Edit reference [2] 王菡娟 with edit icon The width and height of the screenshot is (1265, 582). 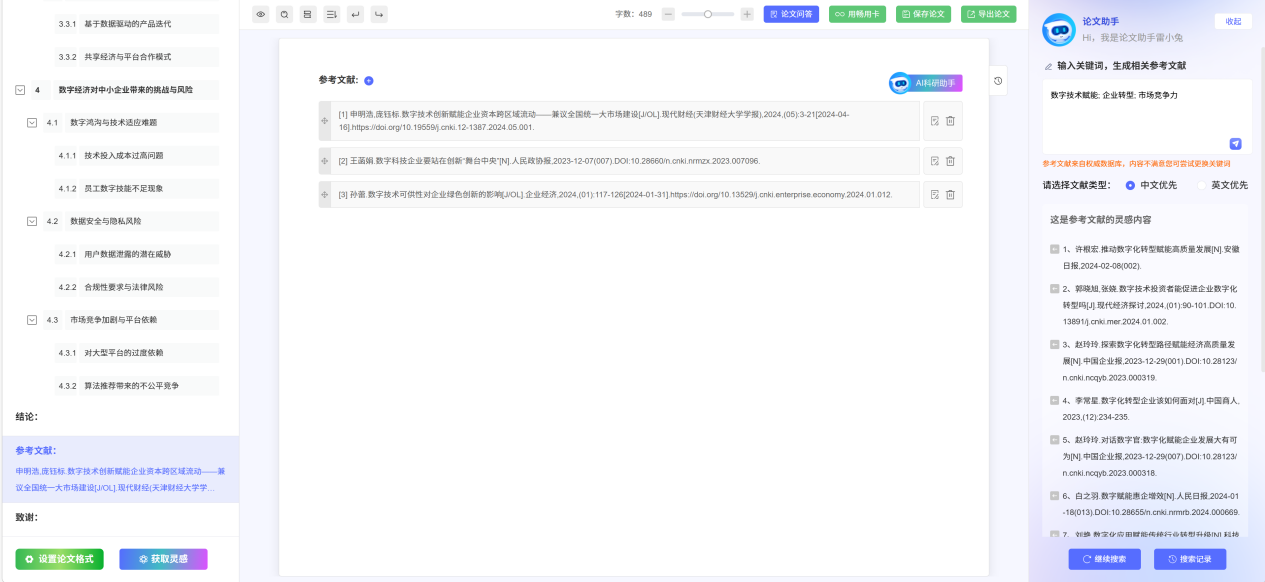[x=934, y=161]
